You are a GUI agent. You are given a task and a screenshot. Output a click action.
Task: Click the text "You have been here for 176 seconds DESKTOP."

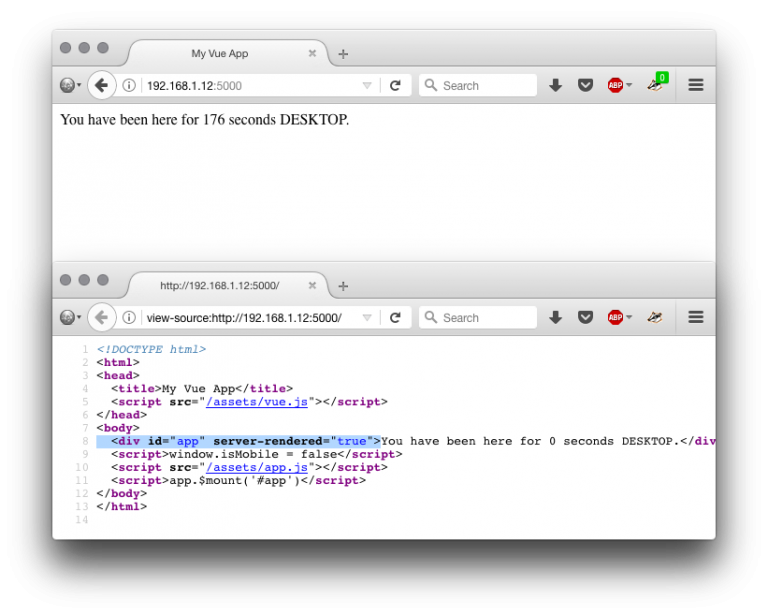coord(205,119)
